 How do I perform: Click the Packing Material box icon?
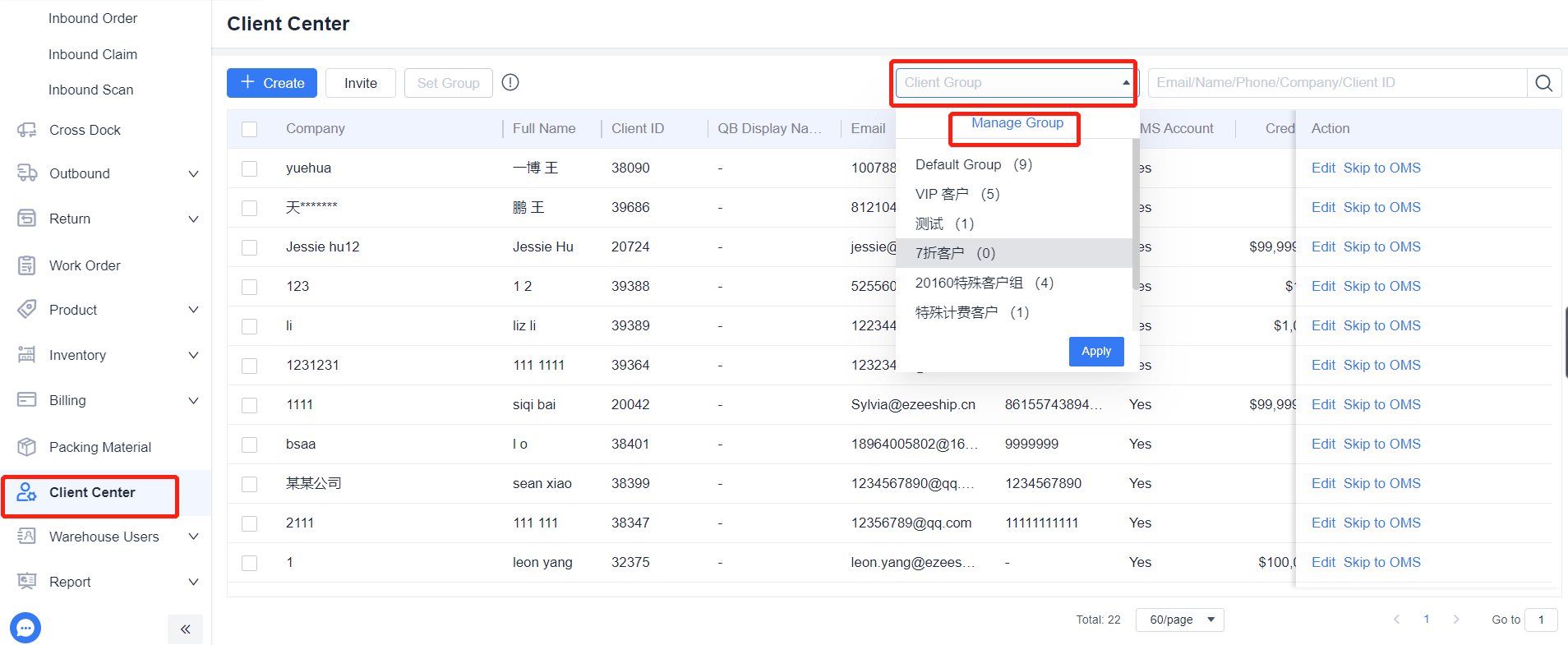[27, 447]
